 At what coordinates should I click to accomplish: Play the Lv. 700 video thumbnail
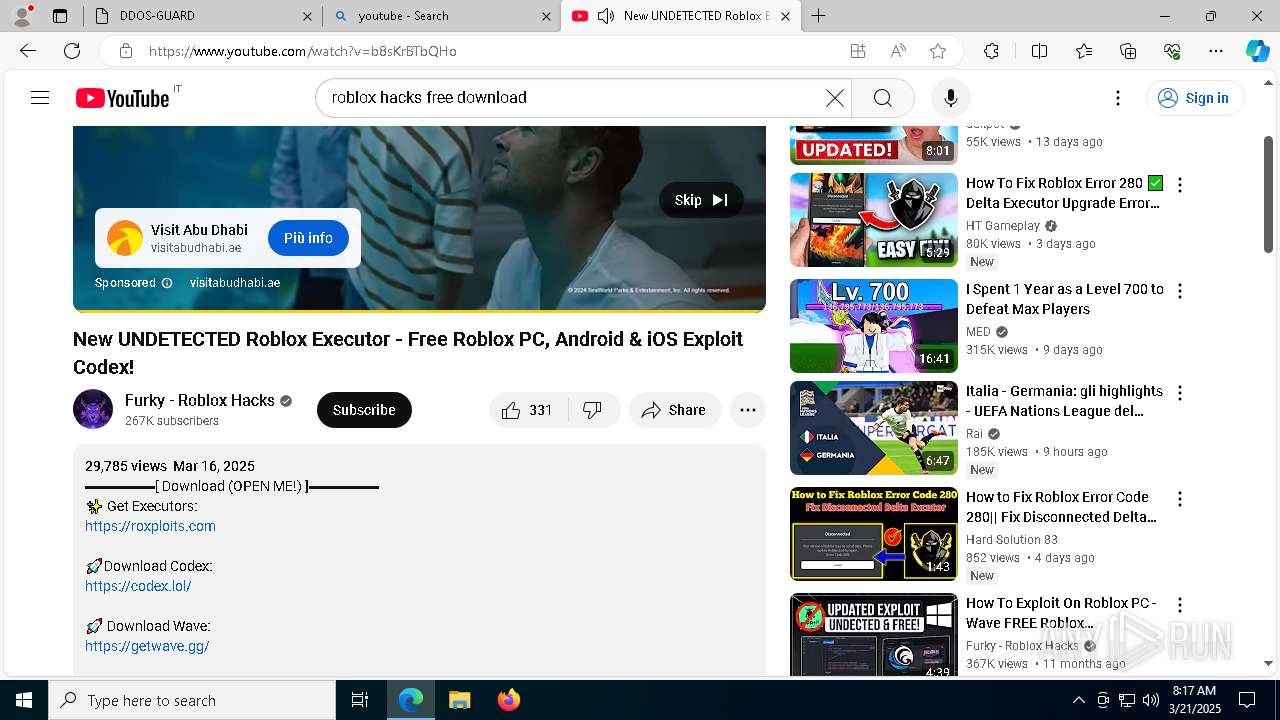pyautogui.click(x=874, y=326)
